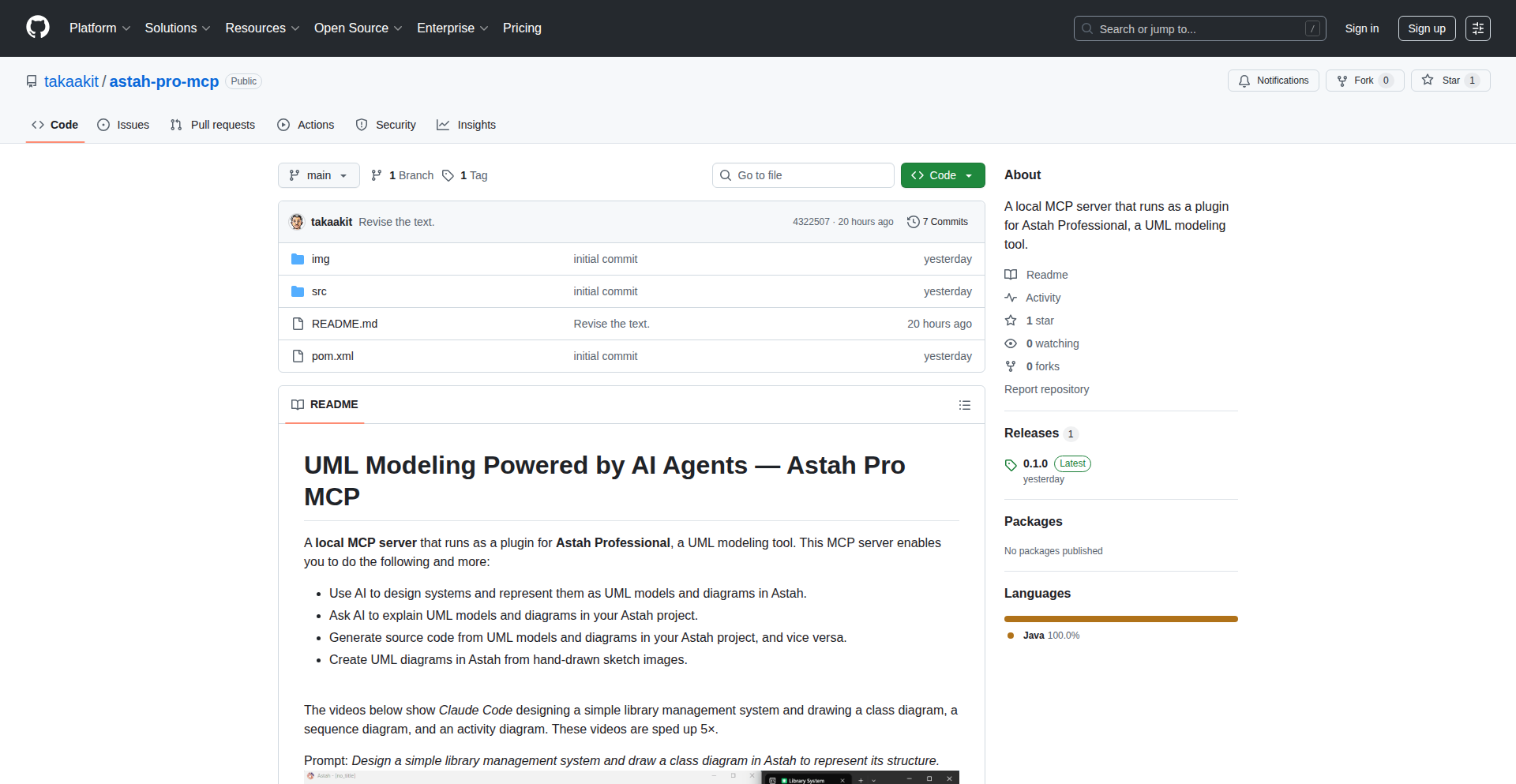Expand the Solutions menu
This screenshot has width=1516, height=784.
click(178, 28)
